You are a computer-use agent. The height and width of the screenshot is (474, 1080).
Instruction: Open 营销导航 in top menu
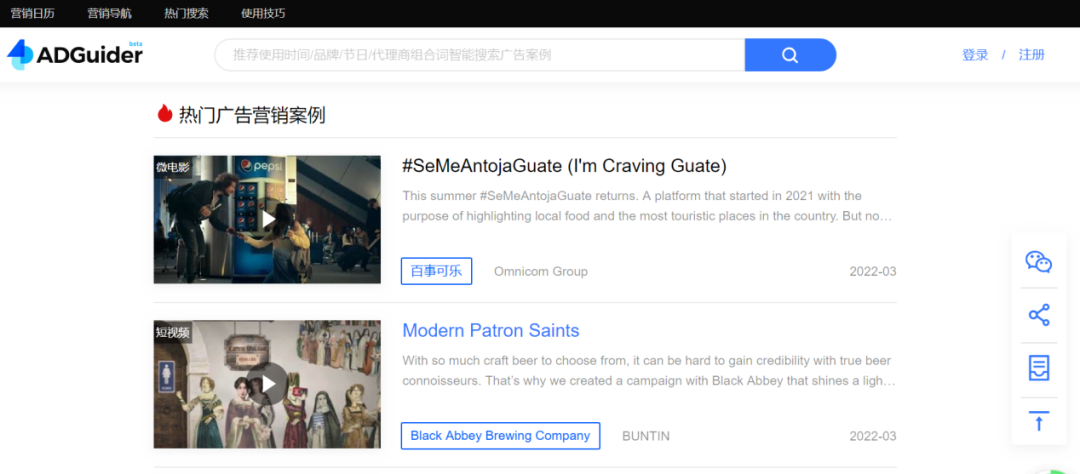coord(110,13)
